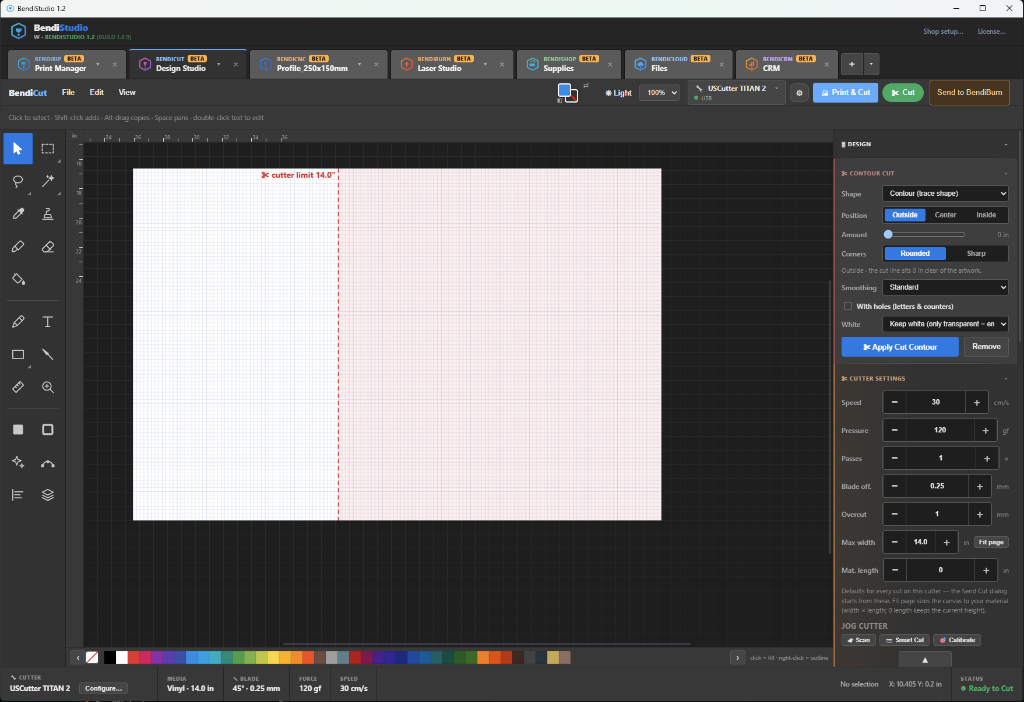This screenshot has width=1024, height=702.
Task: Activate the Zoom magnifier tool
Action: (48, 387)
